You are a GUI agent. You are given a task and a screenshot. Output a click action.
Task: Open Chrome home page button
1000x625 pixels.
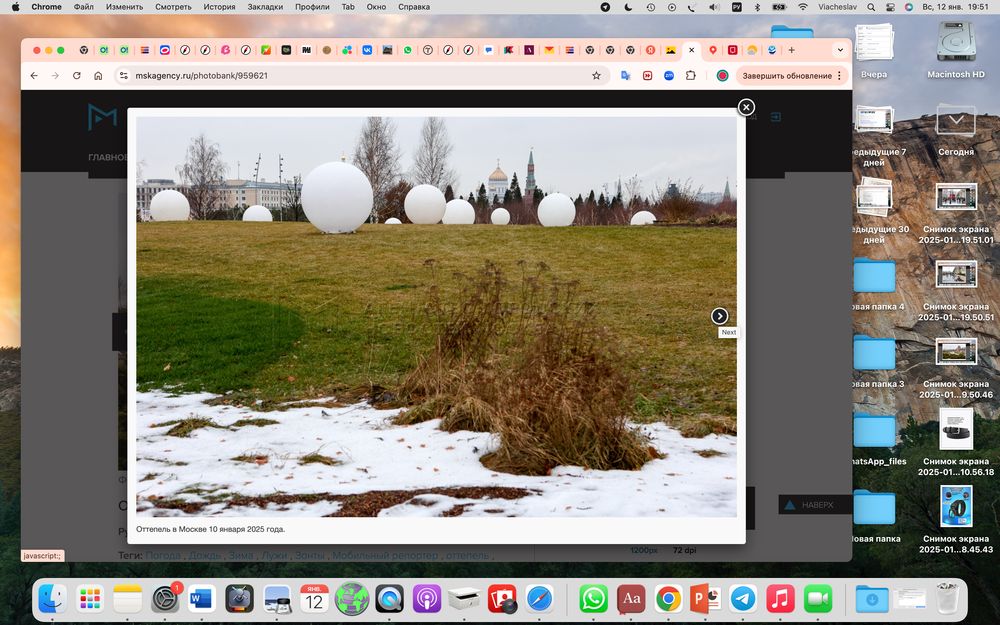98,75
